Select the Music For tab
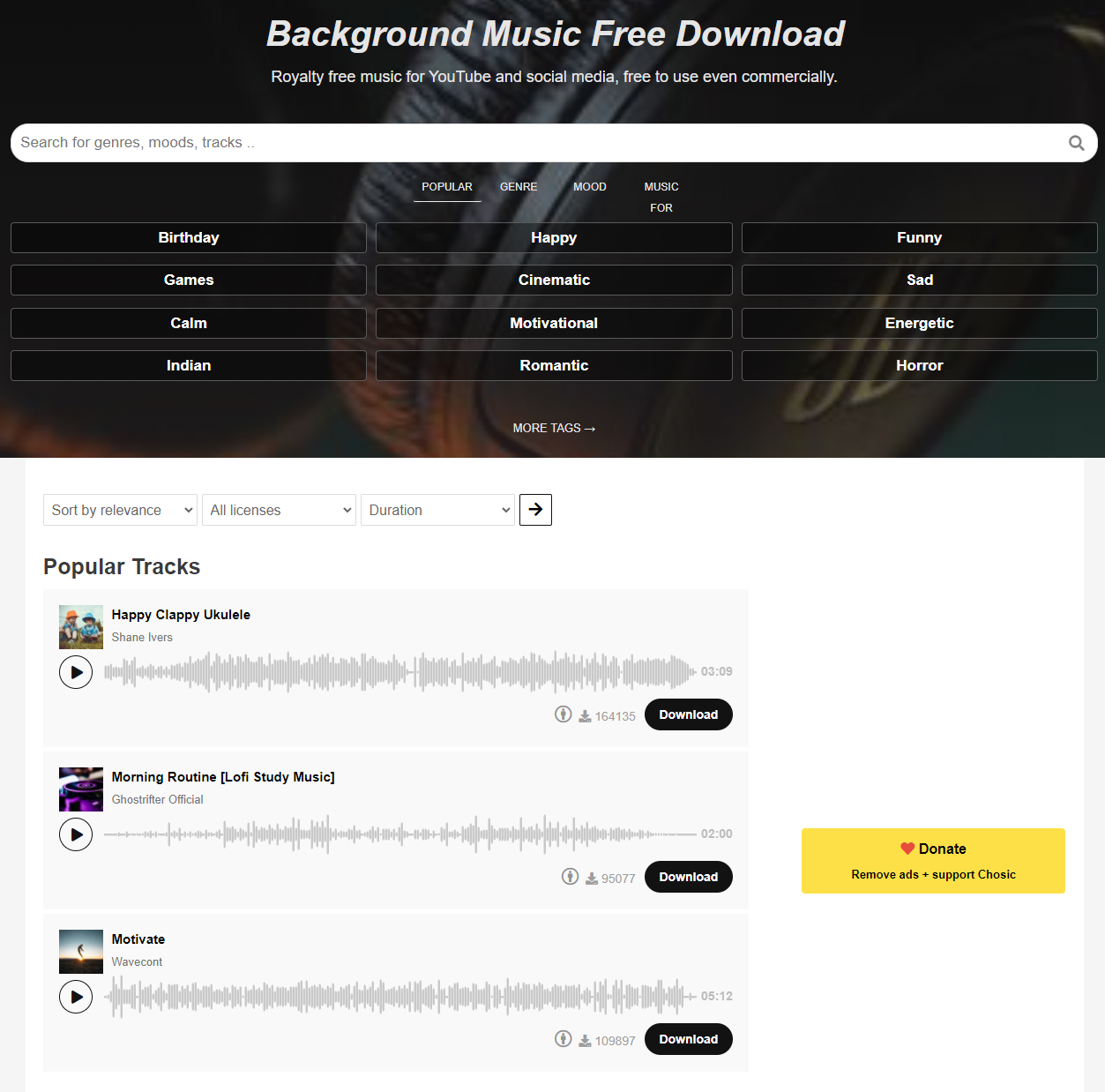The height and width of the screenshot is (1092, 1105). click(661, 198)
